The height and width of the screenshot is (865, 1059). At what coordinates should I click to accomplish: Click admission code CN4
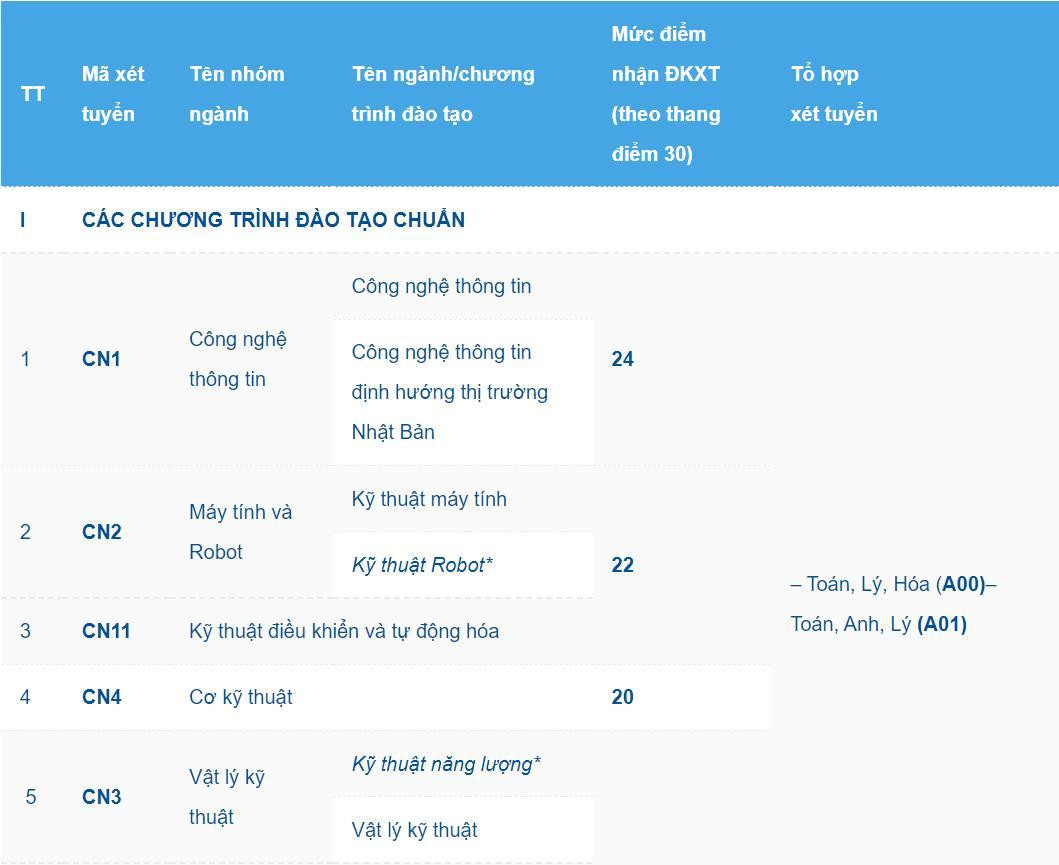coord(101,697)
